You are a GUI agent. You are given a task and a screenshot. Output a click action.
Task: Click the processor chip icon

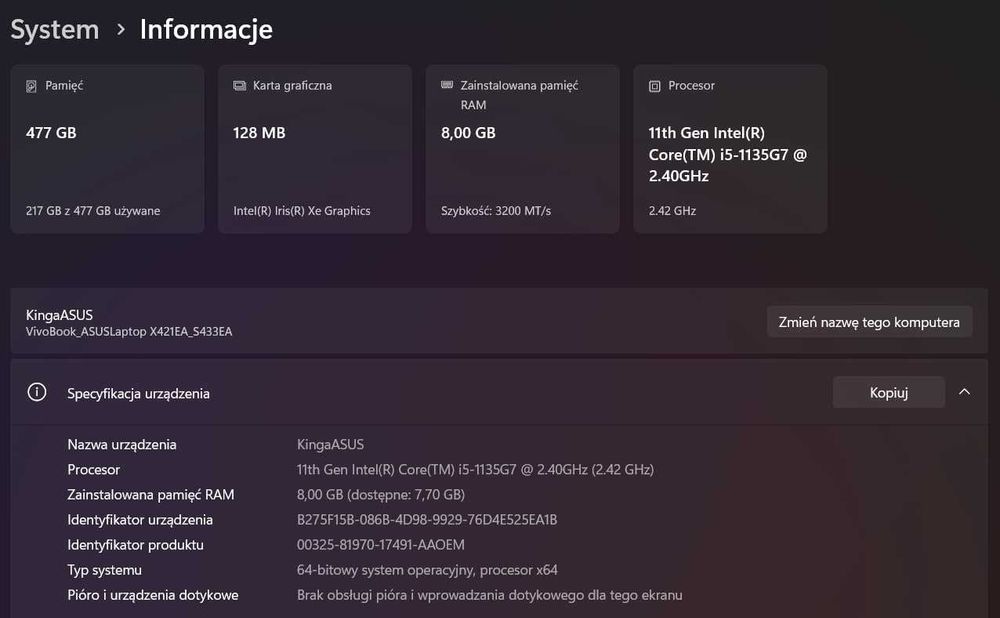point(655,86)
